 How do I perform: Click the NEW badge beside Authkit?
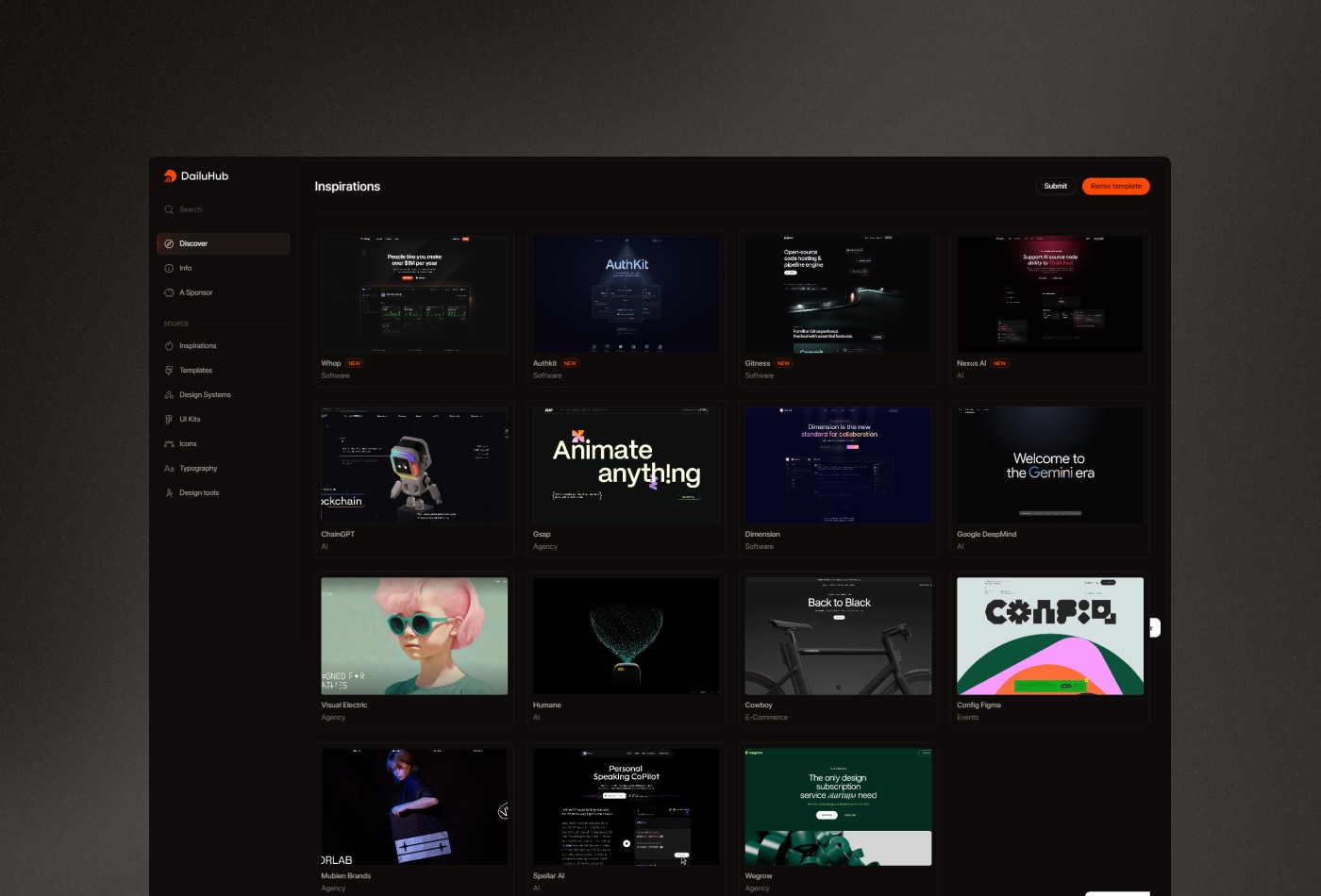(570, 363)
